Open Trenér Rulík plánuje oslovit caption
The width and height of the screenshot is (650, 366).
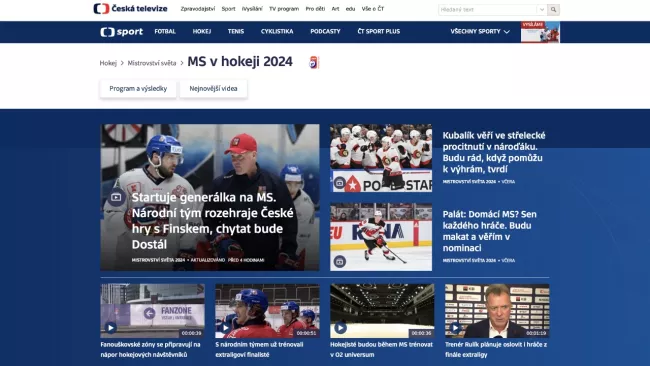[496, 349]
